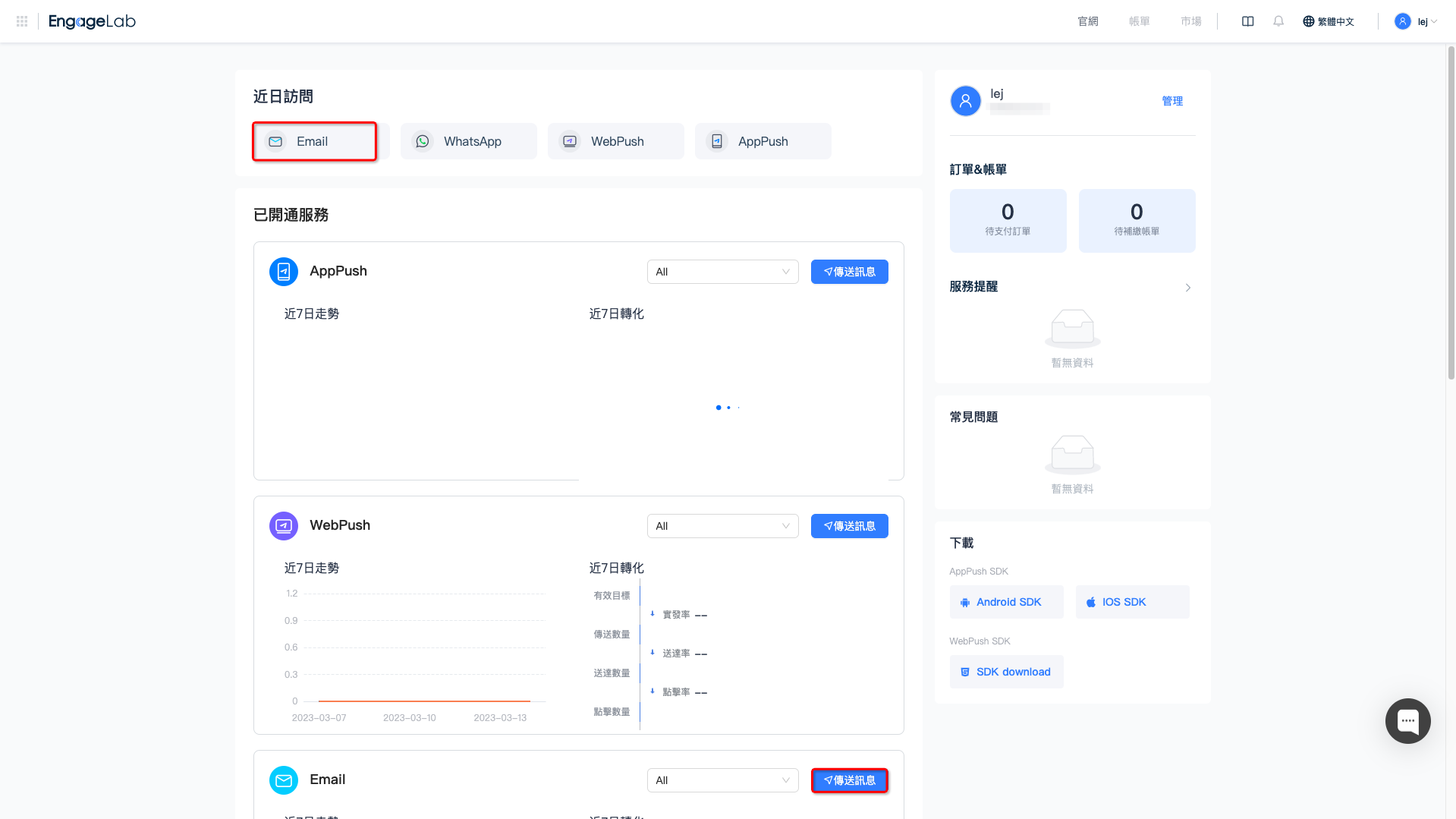Click the 近日訪問 heading
The width and height of the screenshot is (1456, 819).
[x=283, y=96]
